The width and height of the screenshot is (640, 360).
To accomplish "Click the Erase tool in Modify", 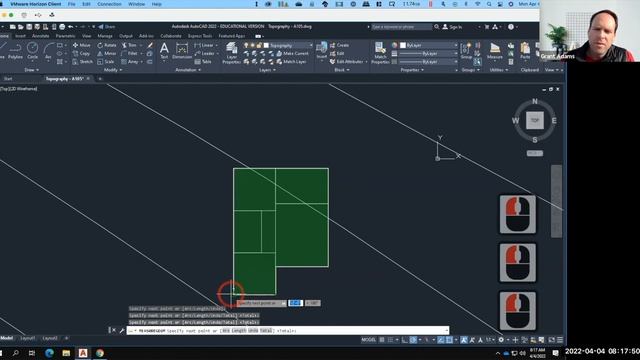I will (150, 45).
